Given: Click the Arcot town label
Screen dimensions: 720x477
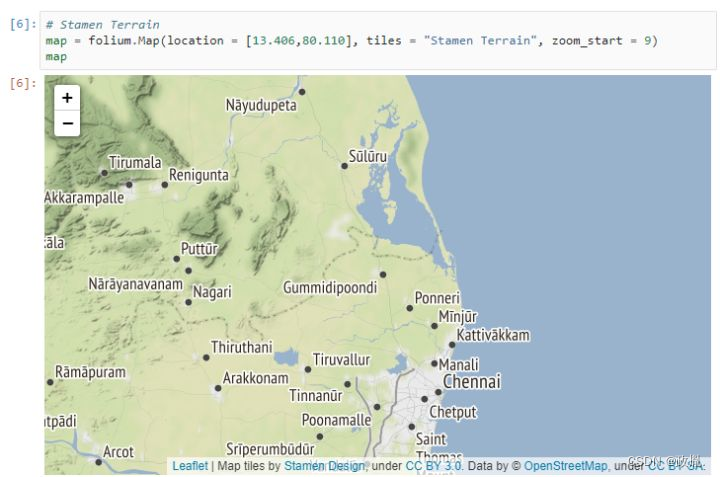Looking at the screenshot, I should [x=118, y=452].
